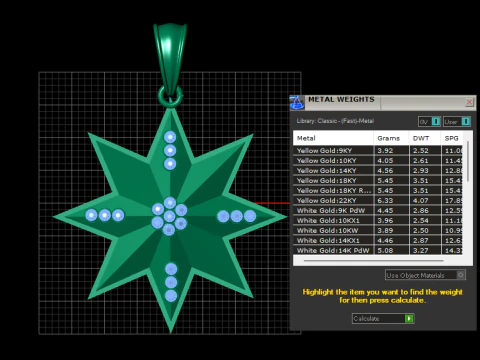
Task: Click the SPG column header
Action: (x=452, y=138)
